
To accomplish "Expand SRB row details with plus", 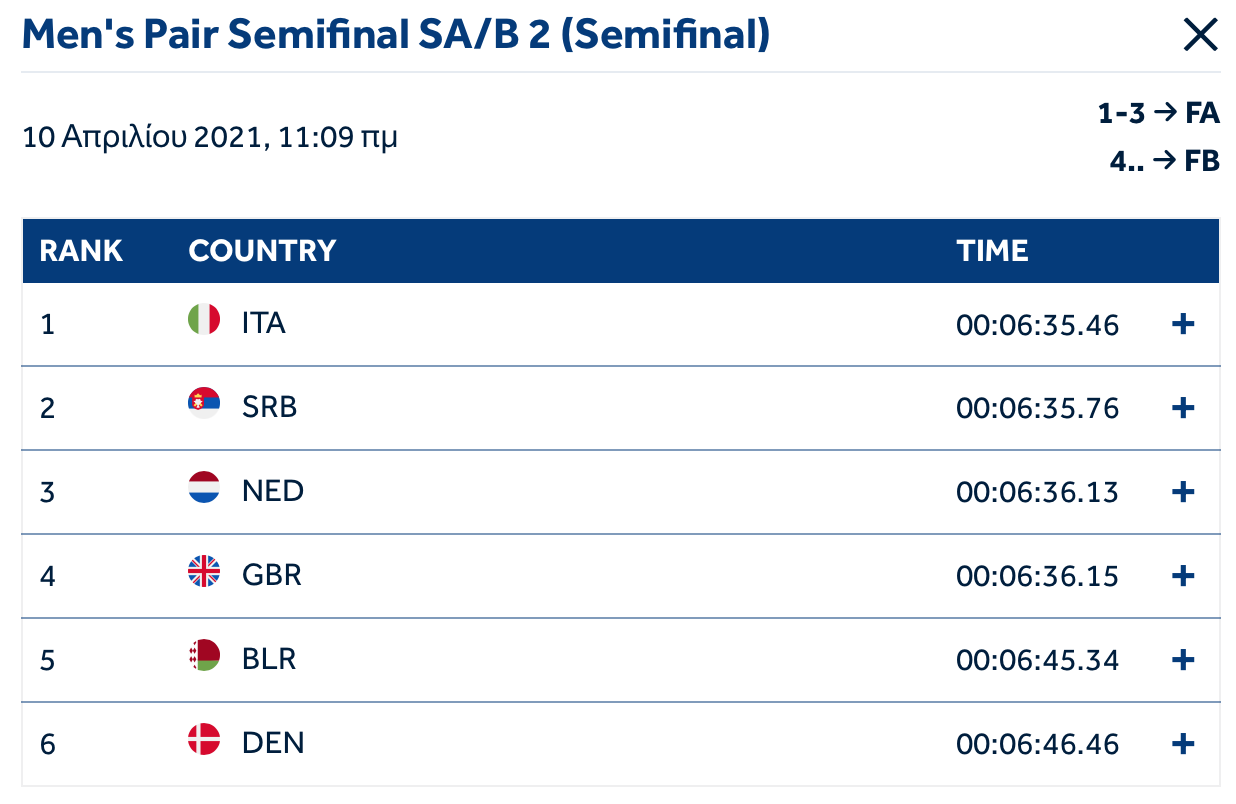I will tap(1183, 408).
